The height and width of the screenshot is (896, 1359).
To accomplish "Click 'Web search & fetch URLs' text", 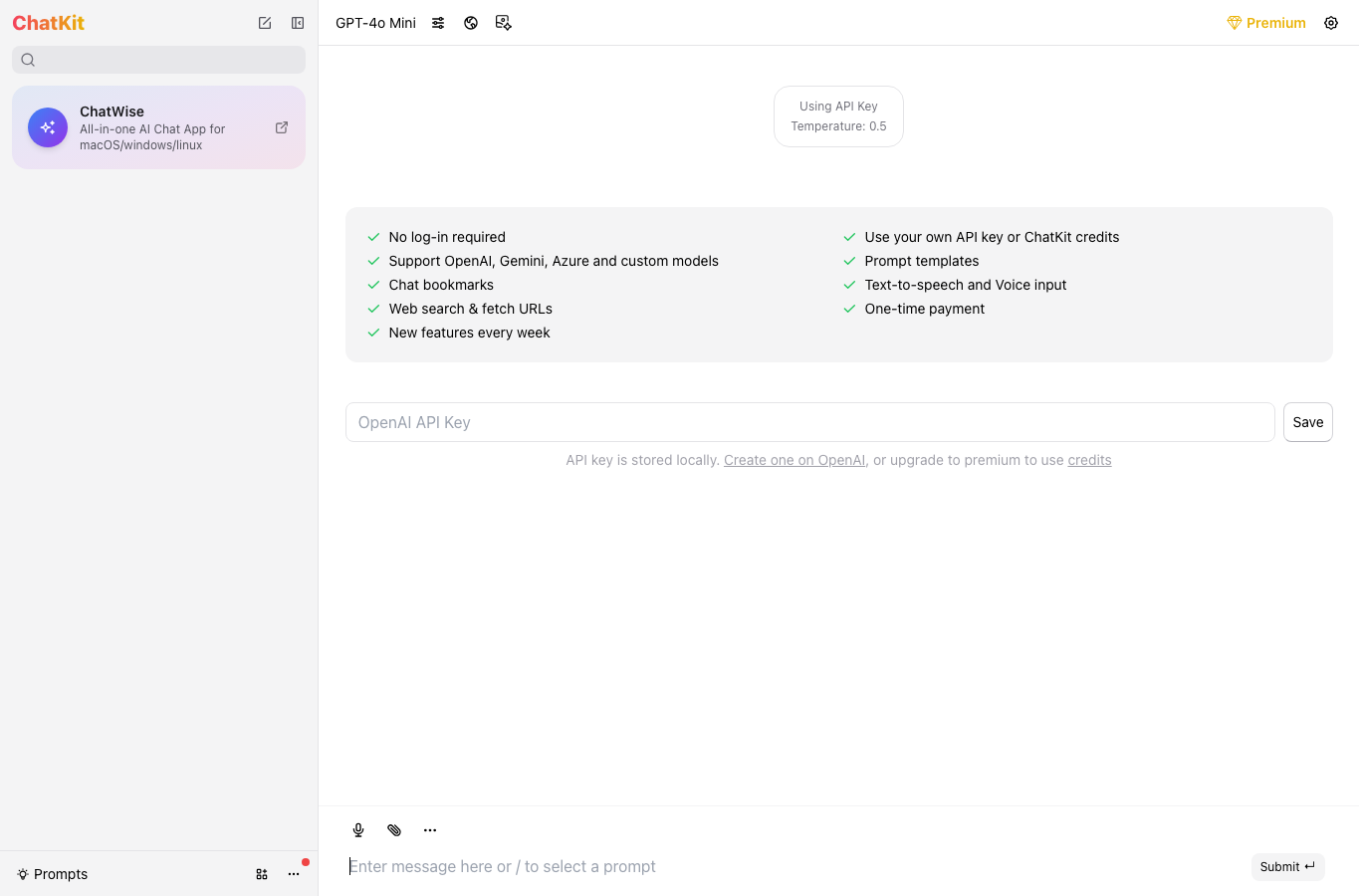I will (471, 309).
